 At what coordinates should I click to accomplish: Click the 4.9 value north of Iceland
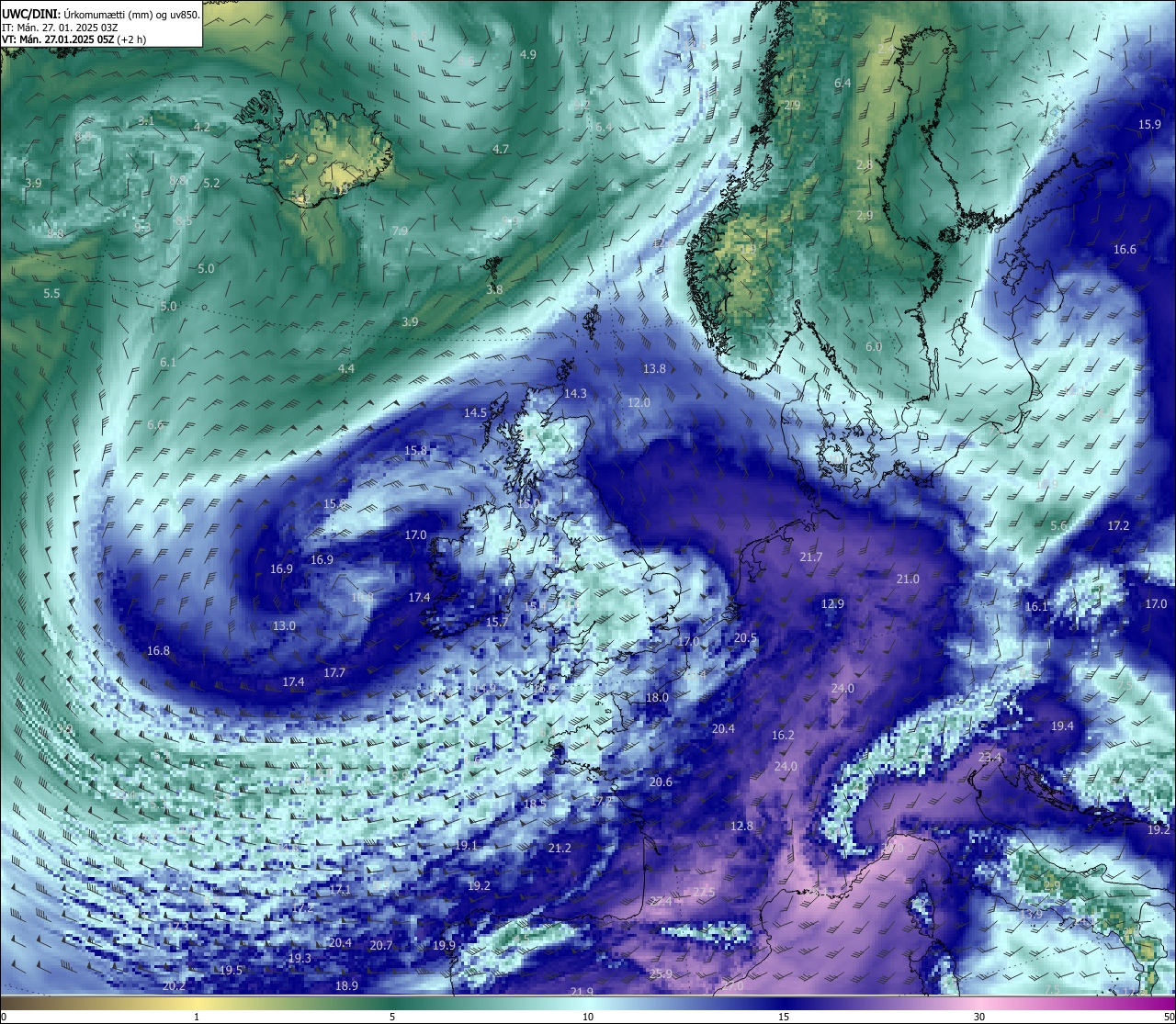coord(528,54)
